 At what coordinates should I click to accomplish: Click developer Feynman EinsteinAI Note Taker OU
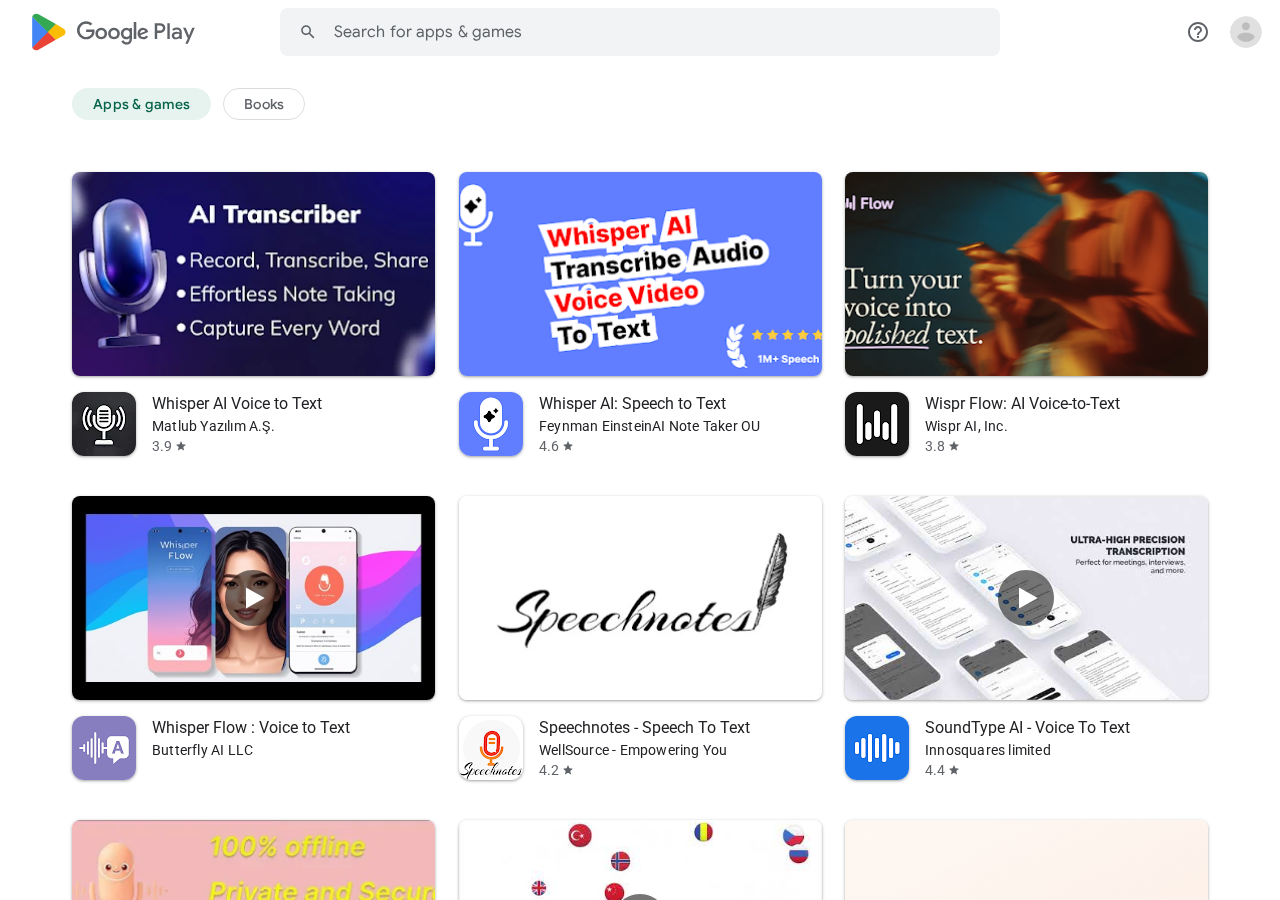point(649,426)
